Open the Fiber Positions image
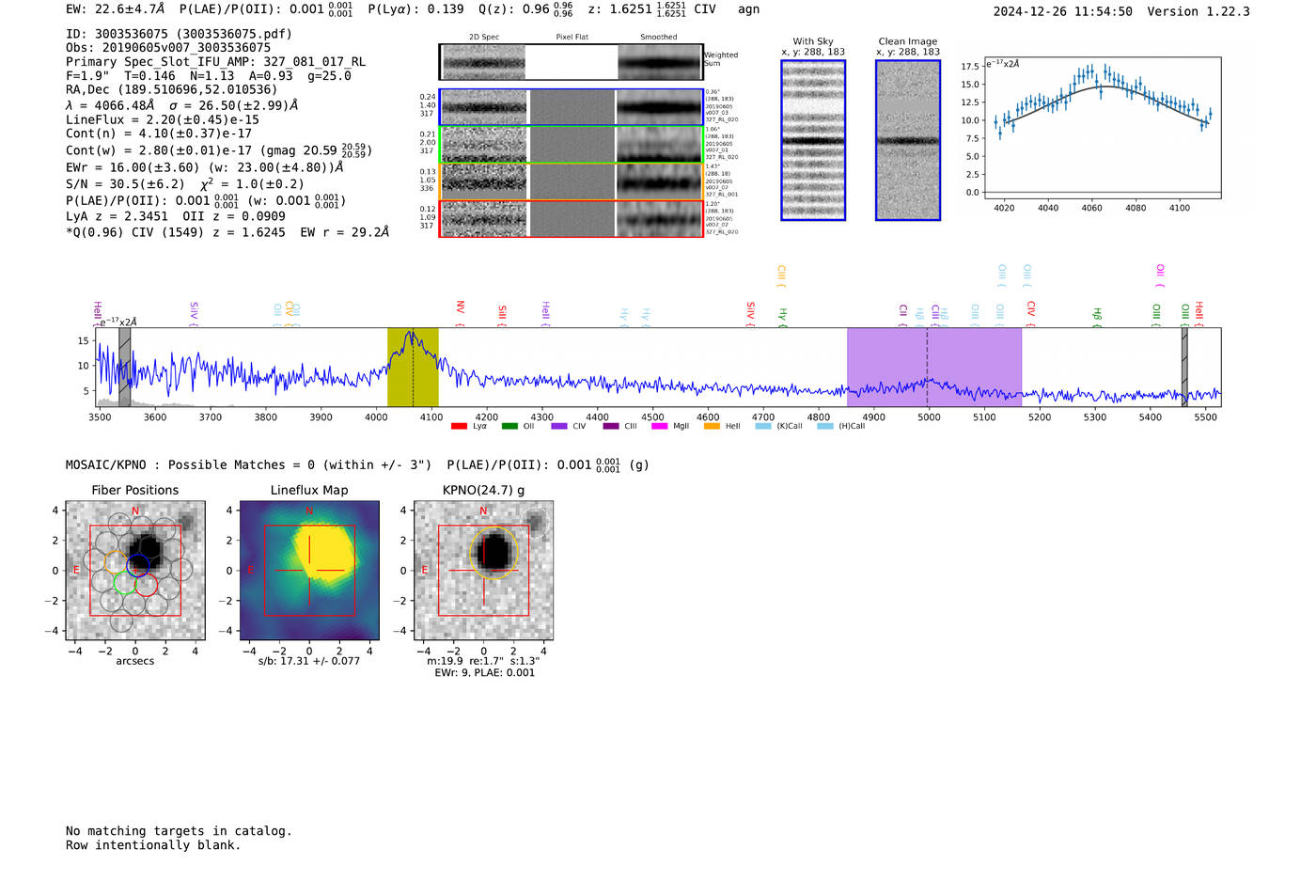The image size is (1316, 896). click(135, 571)
